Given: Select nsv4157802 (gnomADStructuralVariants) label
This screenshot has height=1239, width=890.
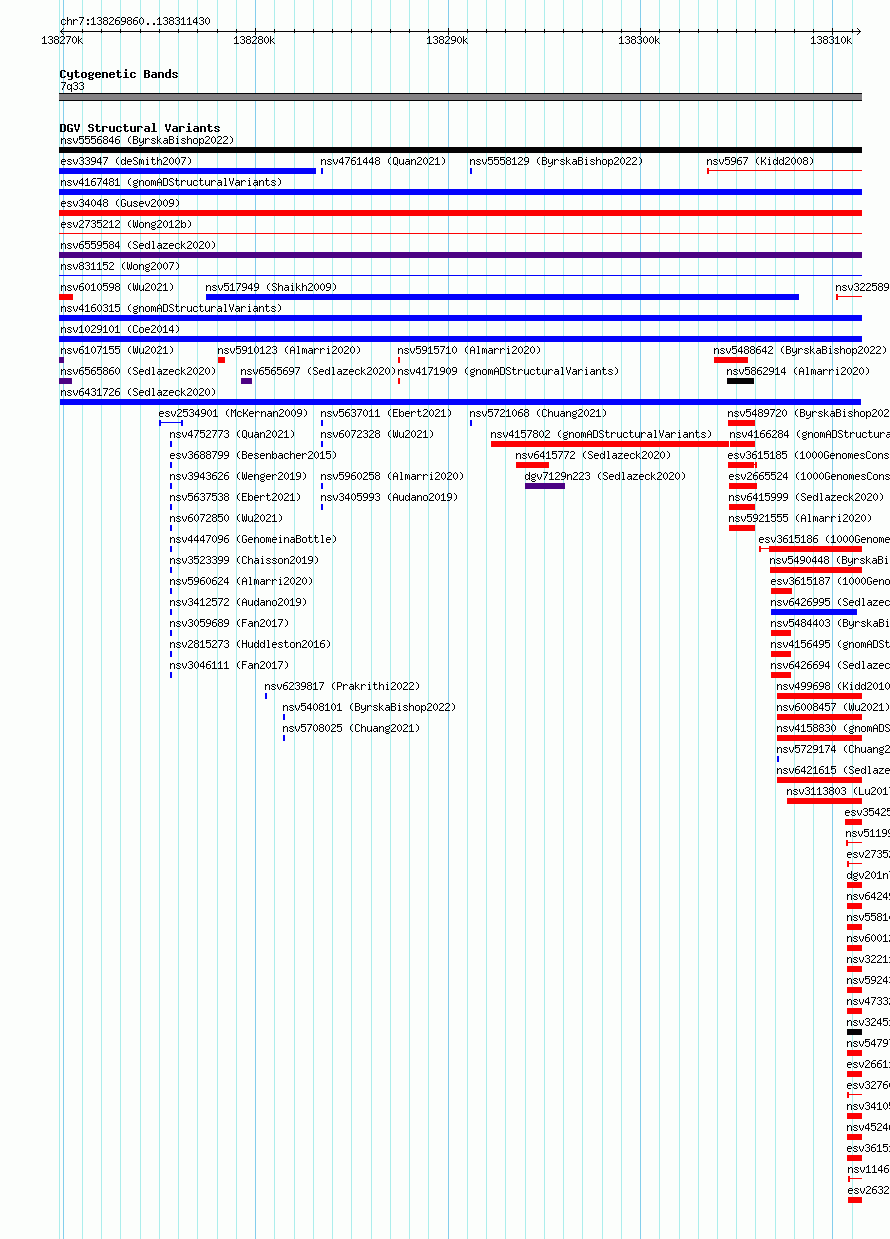Looking at the screenshot, I should 601,435.
